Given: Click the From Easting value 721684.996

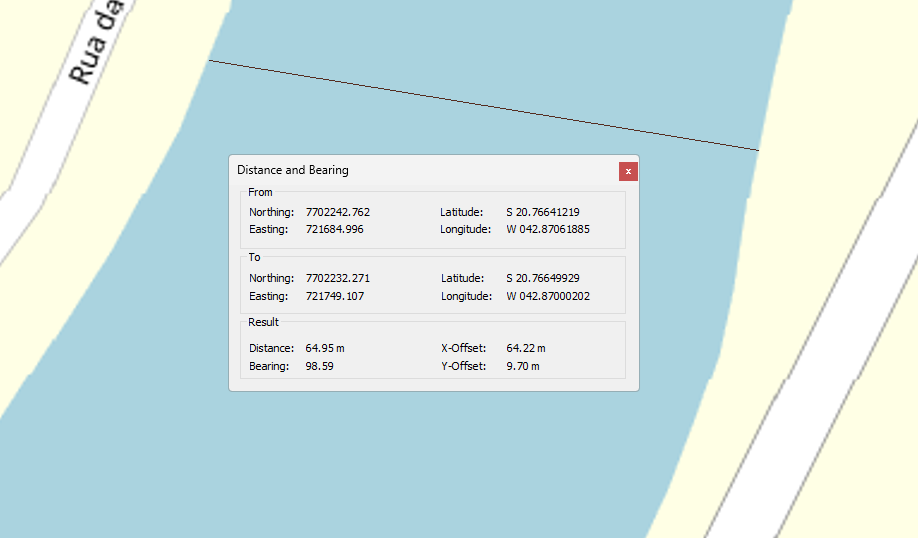Looking at the screenshot, I should pos(334,229).
